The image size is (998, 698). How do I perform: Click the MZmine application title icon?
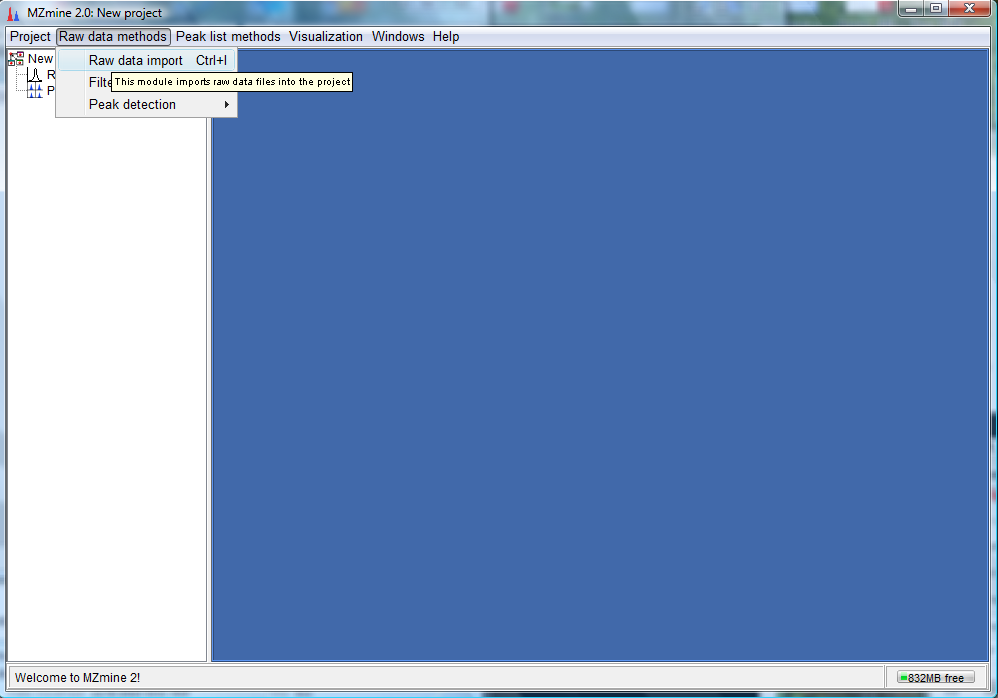13,13
